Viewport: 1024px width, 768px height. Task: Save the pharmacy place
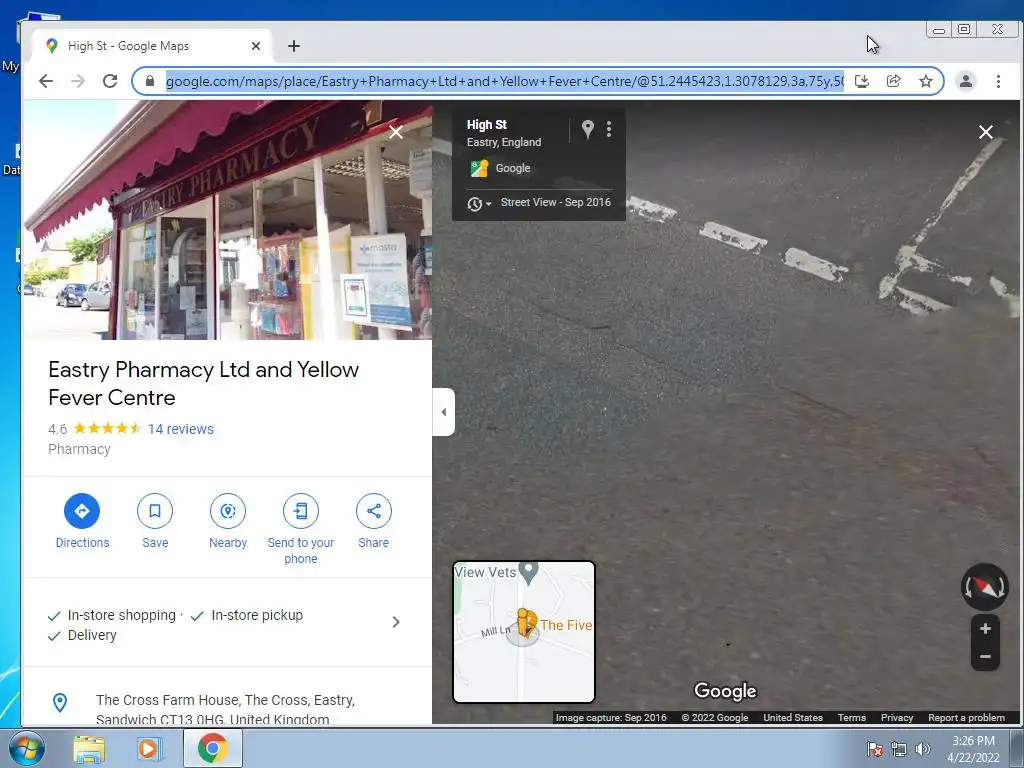[155, 511]
